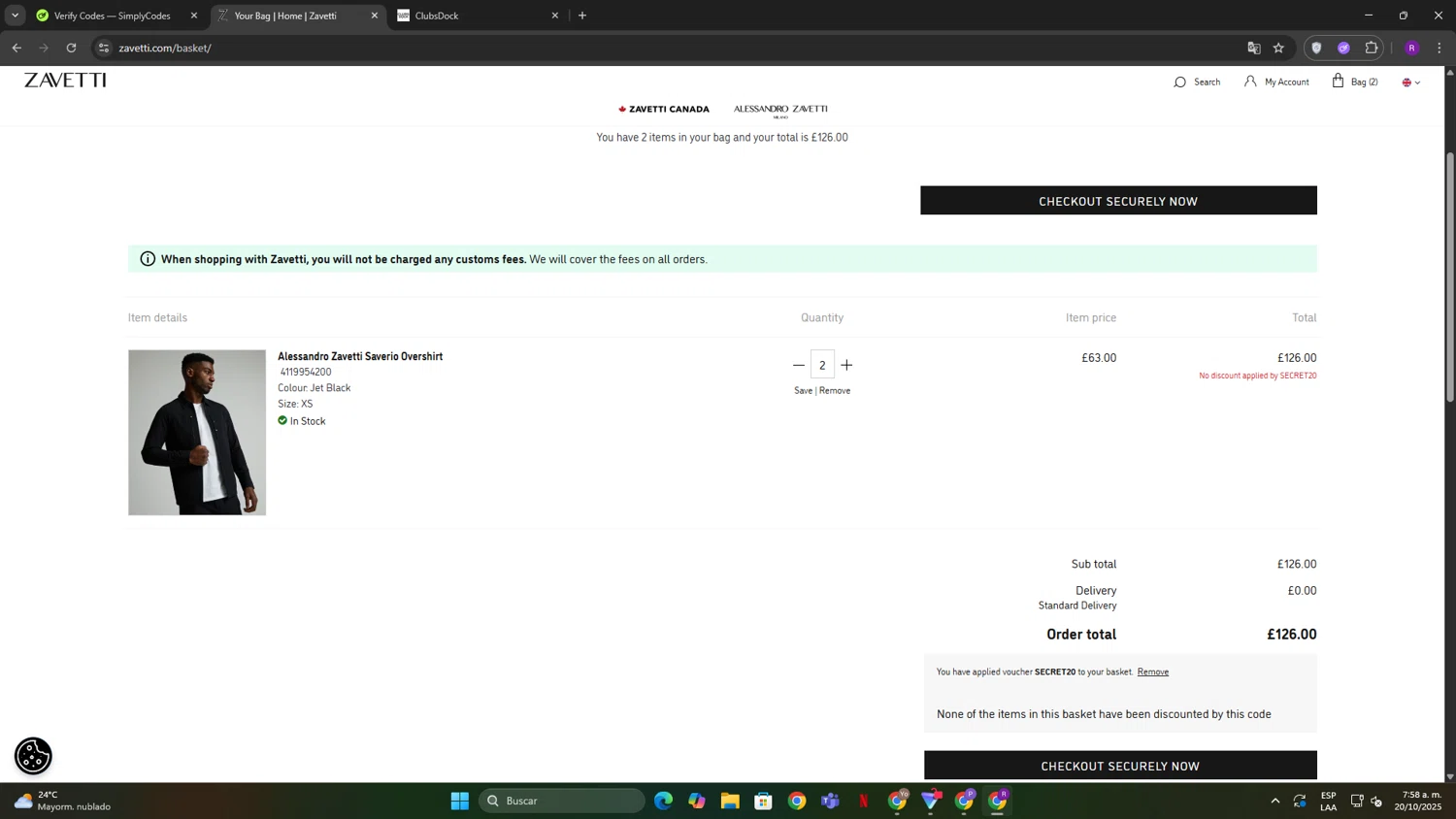The width and height of the screenshot is (1456, 819).
Task: Click the In Stock status text
Action: (308, 420)
